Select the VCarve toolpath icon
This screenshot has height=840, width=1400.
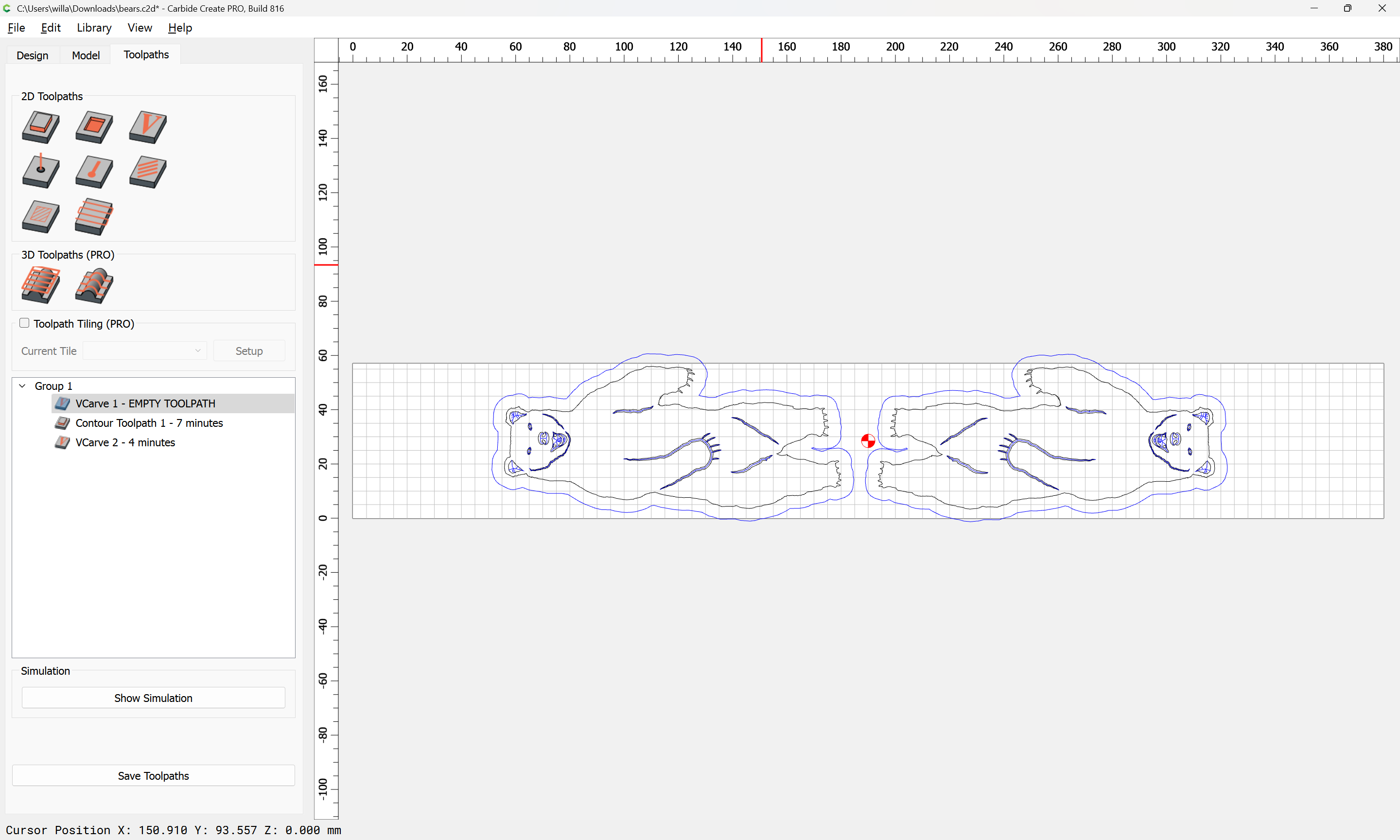[148, 127]
